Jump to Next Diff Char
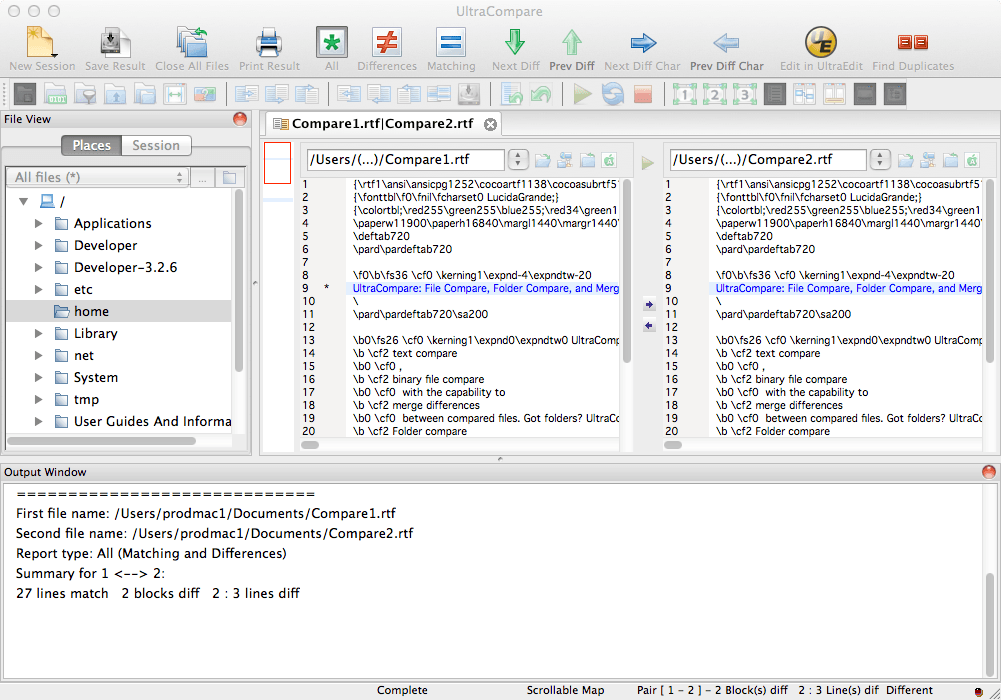The height and width of the screenshot is (700, 1001). pos(642,49)
